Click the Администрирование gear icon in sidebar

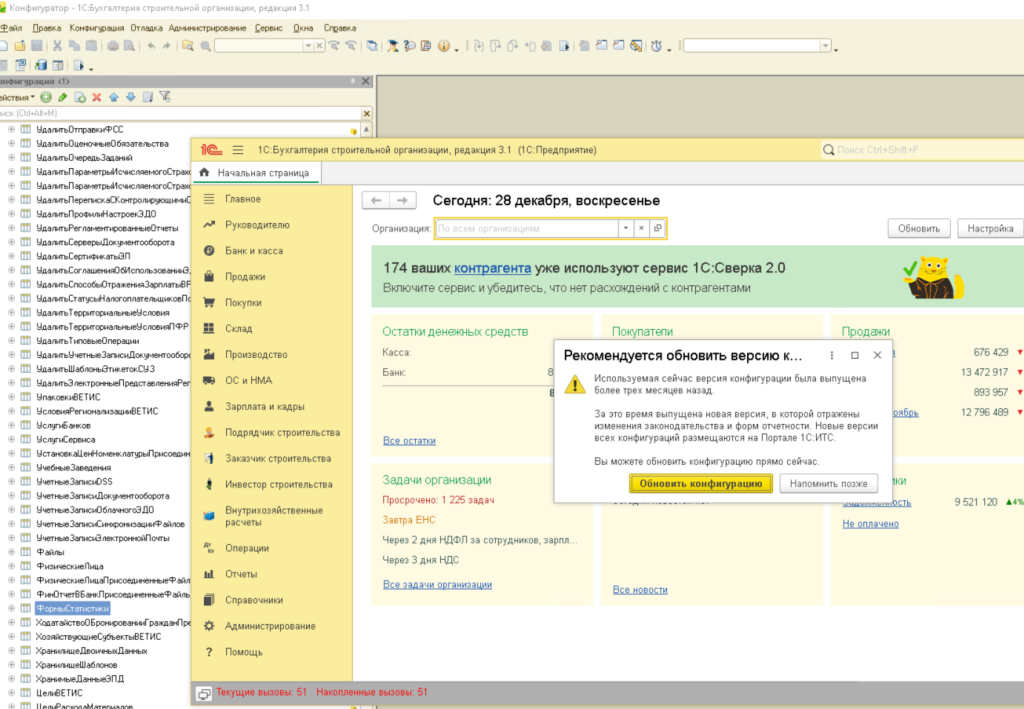(208, 626)
